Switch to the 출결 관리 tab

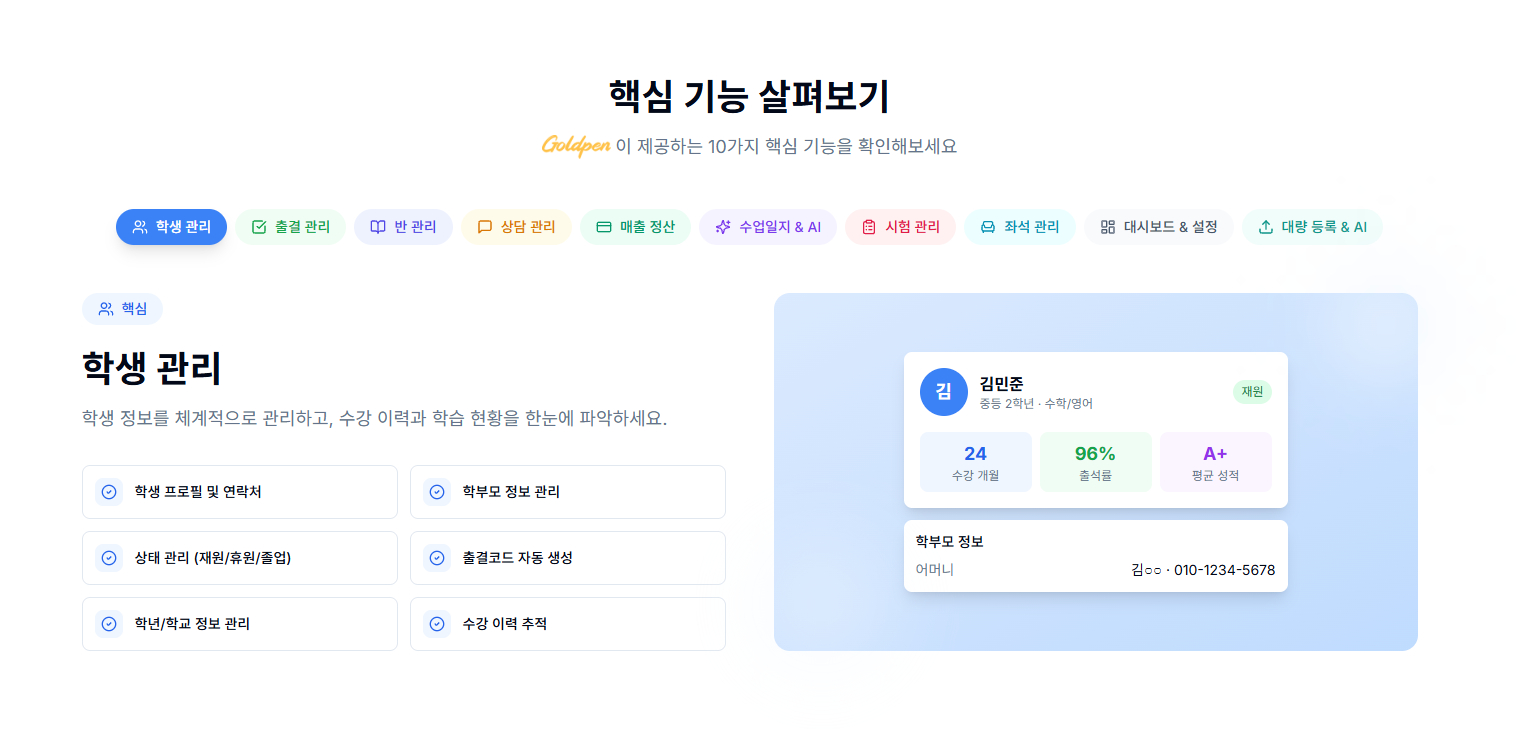290,226
